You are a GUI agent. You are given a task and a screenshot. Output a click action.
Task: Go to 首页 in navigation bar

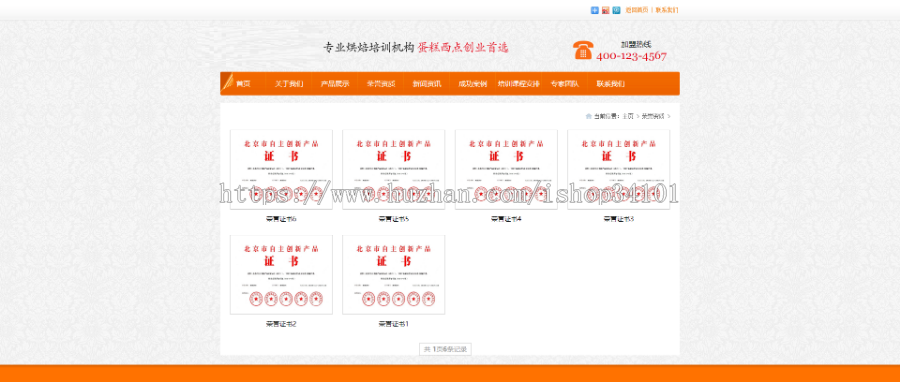click(x=243, y=84)
